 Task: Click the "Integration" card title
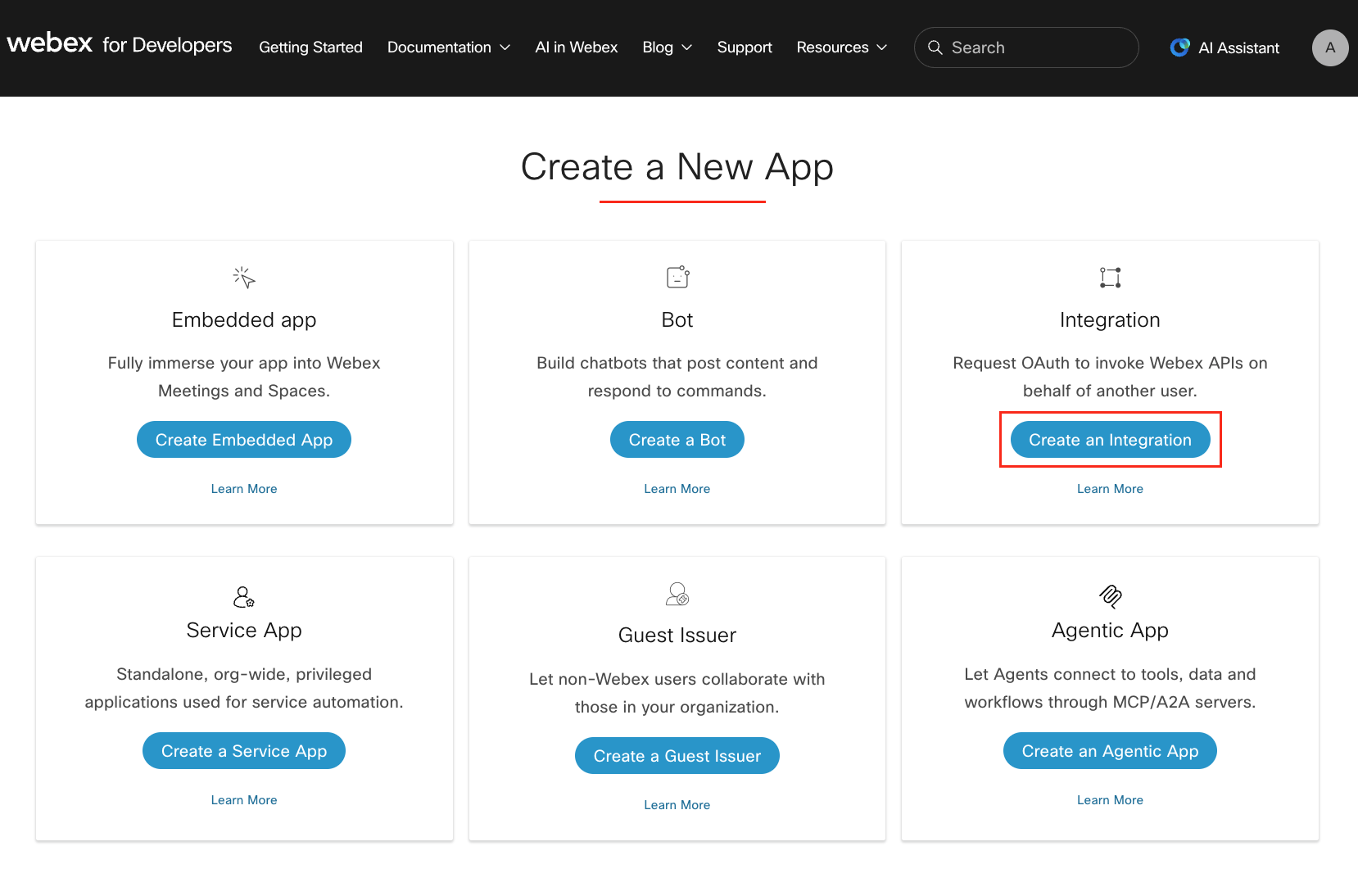(x=1110, y=320)
